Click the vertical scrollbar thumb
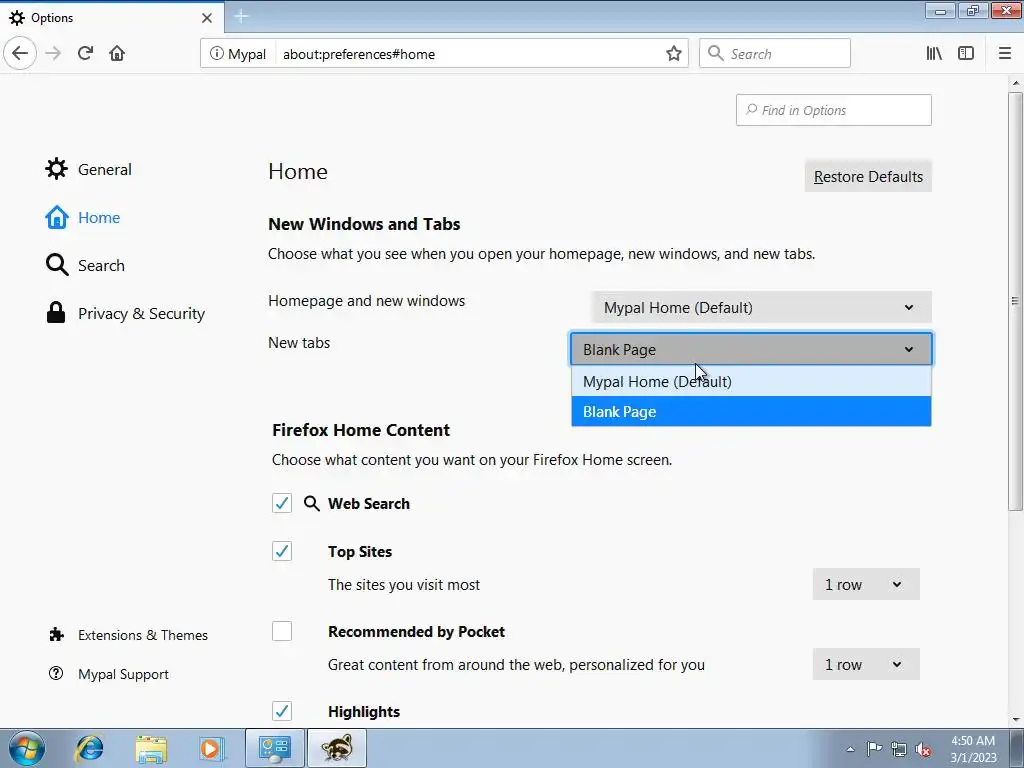 [x=1015, y=301]
